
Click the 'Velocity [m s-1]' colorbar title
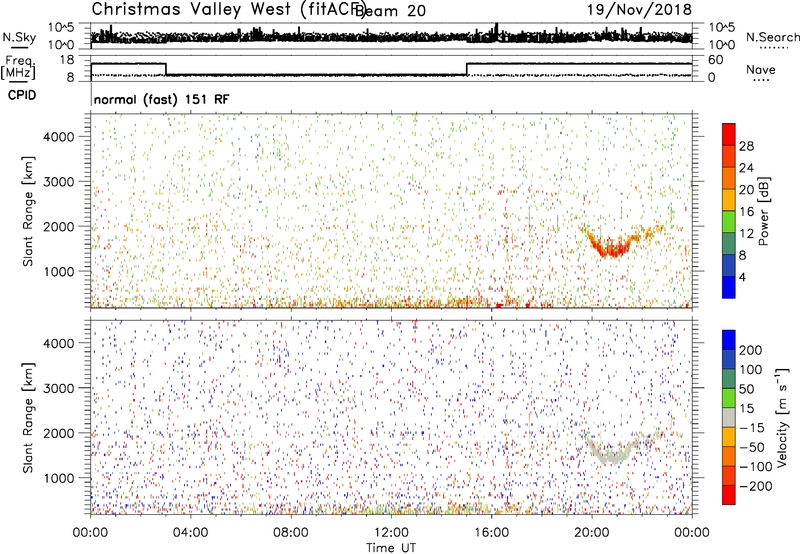(782, 417)
